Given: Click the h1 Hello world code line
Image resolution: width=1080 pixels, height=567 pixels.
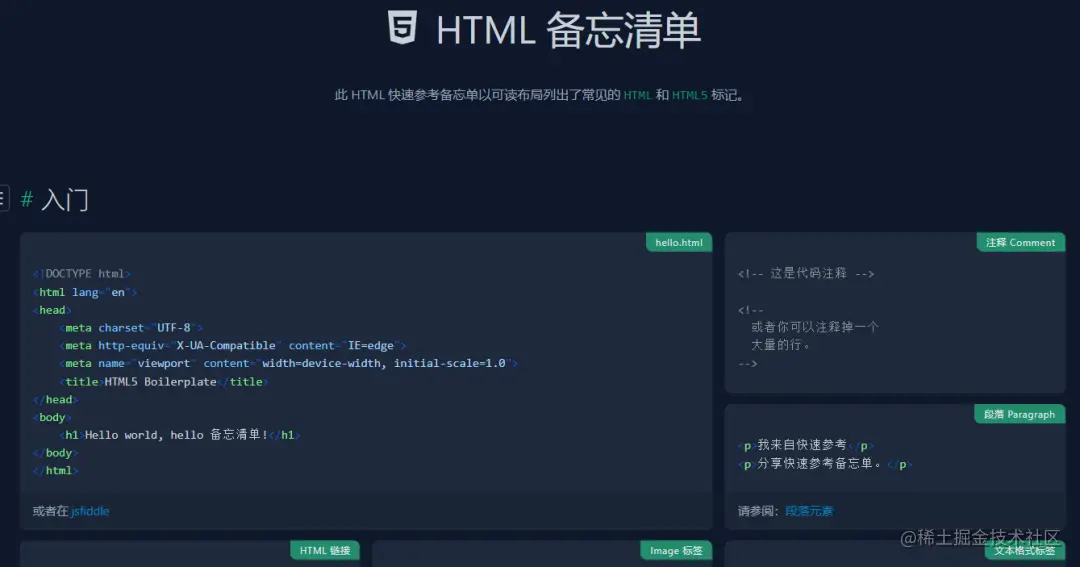Looking at the screenshot, I should [180, 435].
